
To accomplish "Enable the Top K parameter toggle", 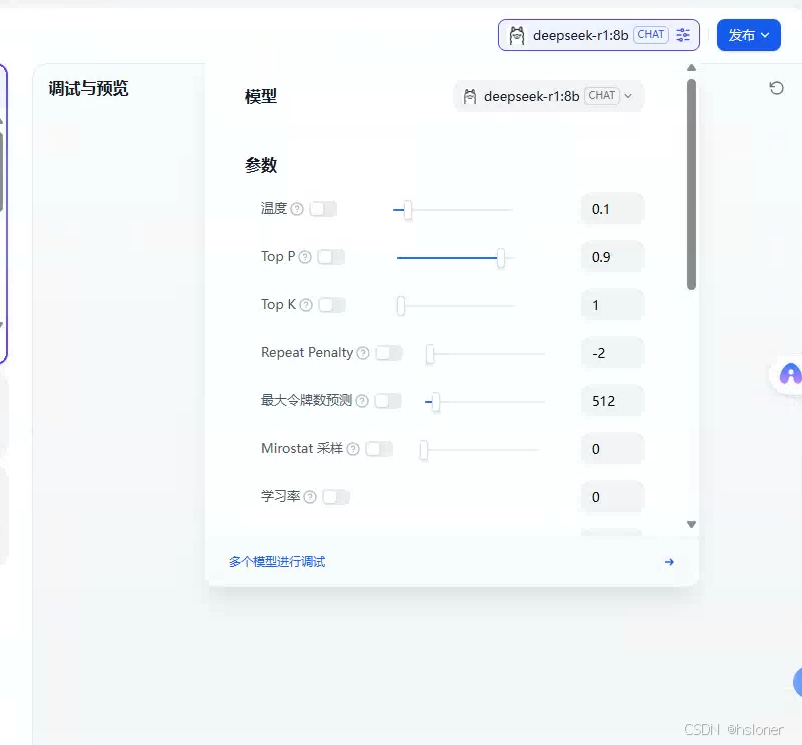I will click(x=332, y=305).
